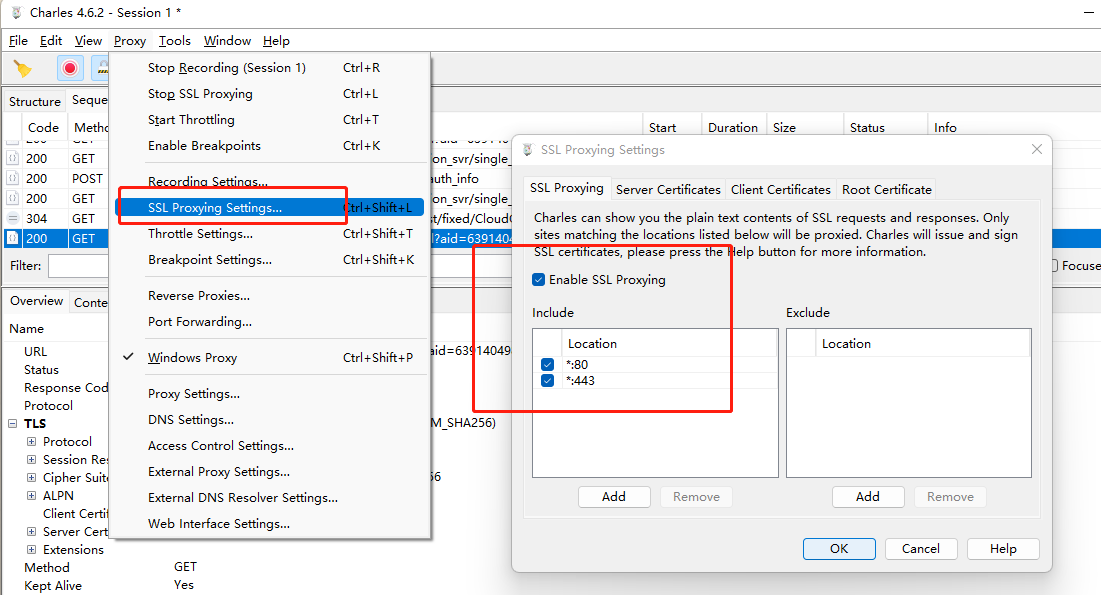This screenshot has width=1101, height=595.
Task: Click Add under the Exclude list
Action: 867,497
